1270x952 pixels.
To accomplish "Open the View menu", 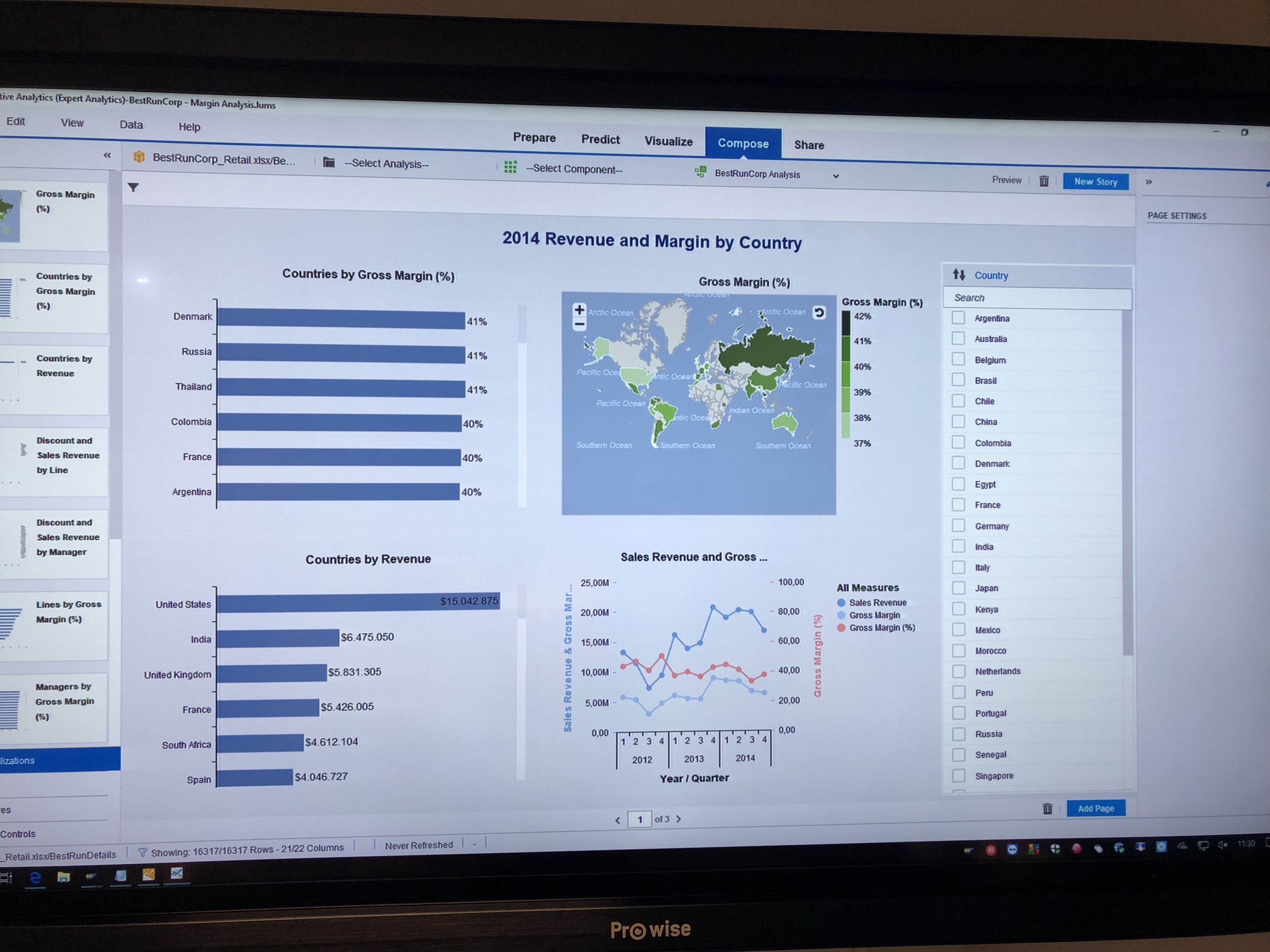I will coord(72,123).
